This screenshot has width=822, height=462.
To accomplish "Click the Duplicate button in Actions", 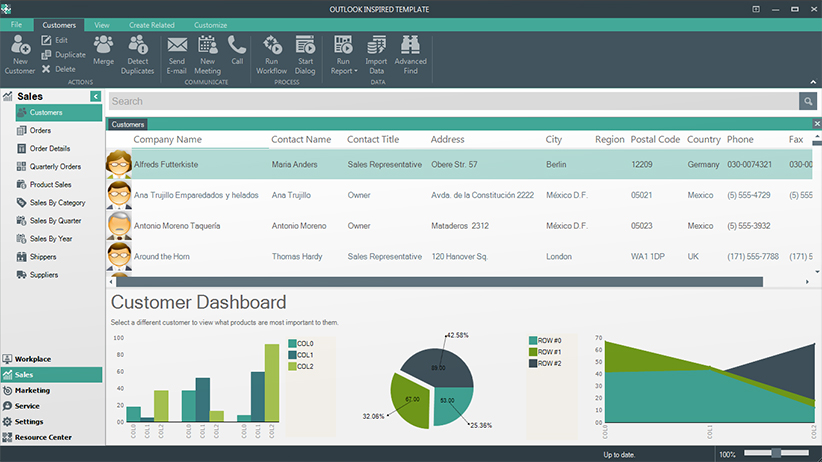I will pyautogui.click(x=63, y=55).
